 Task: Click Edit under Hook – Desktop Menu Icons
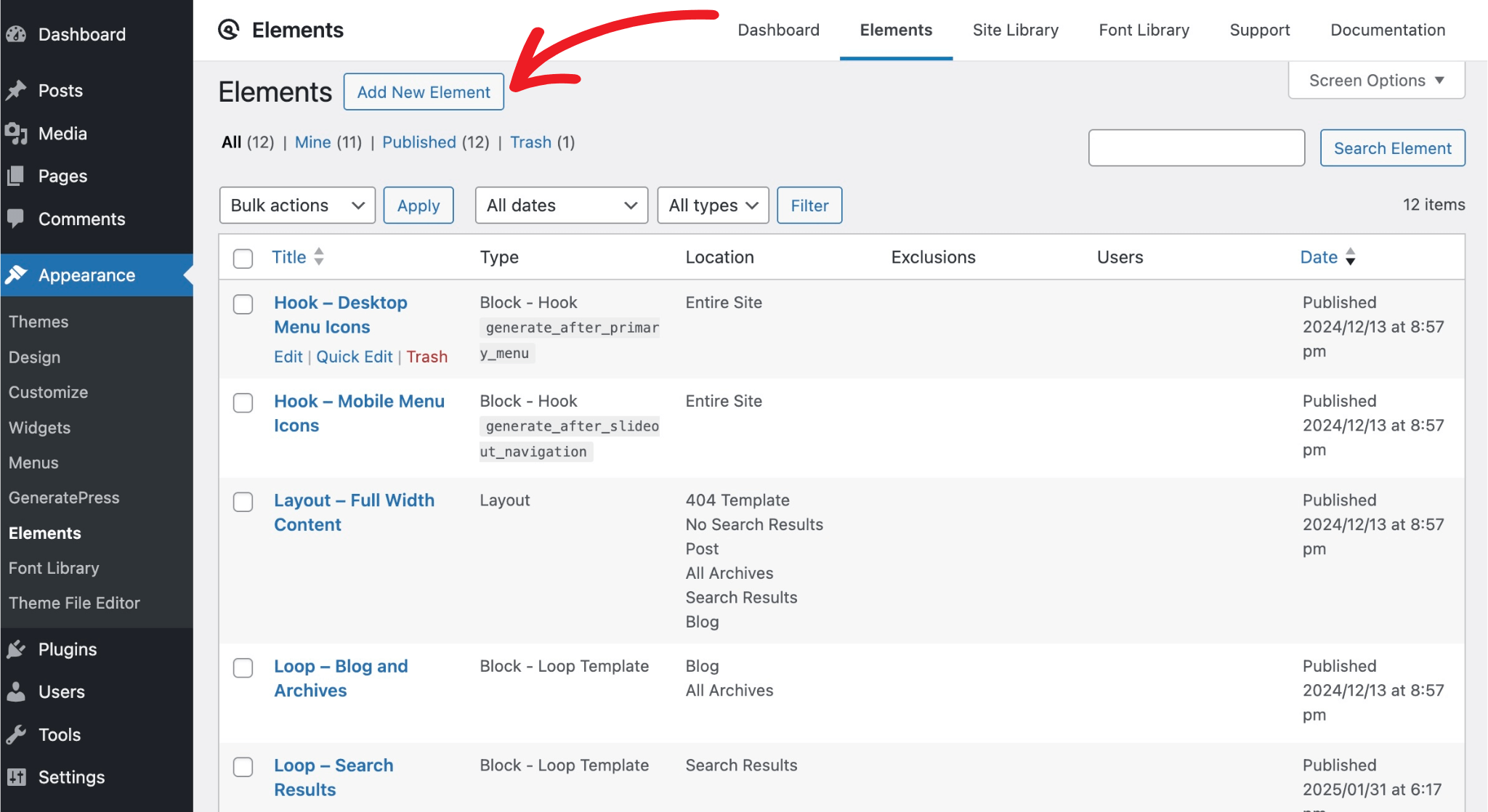(x=288, y=357)
